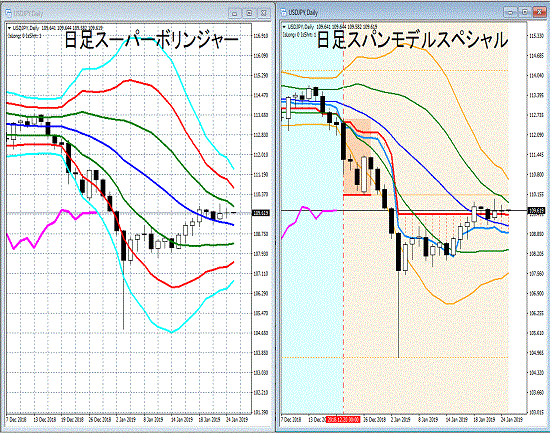Select the red 2018.12.20 00:00 date marker
Image resolution: width=550 pixels, height=433 pixels.
tap(343, 419)
